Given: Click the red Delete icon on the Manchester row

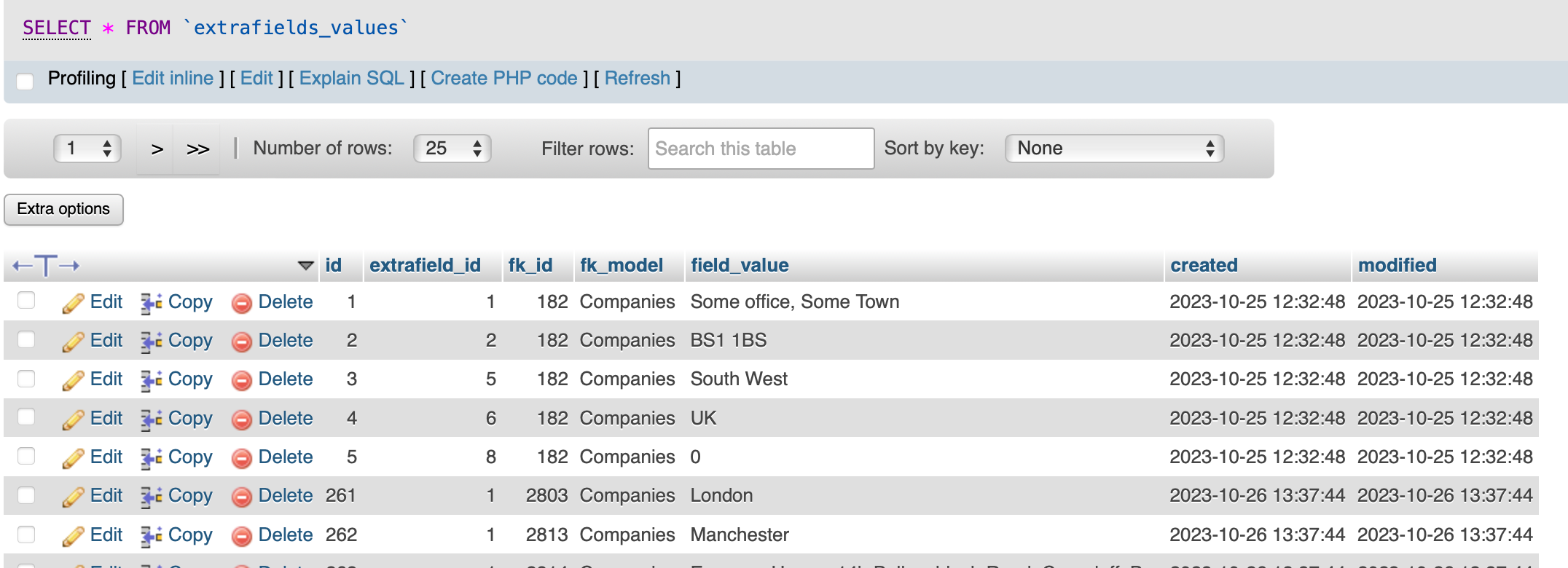Looking at the screenshot, I should pos(242,536).
